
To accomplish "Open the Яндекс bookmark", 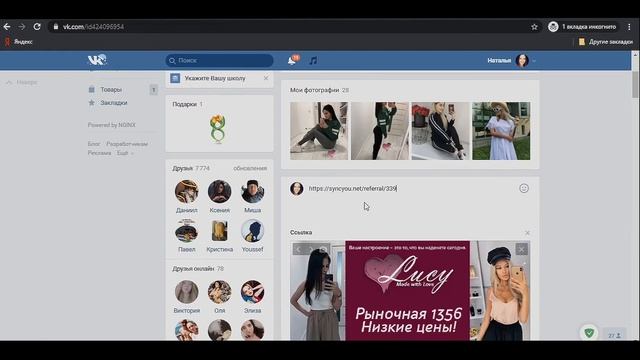I will (x=19, y=42).
